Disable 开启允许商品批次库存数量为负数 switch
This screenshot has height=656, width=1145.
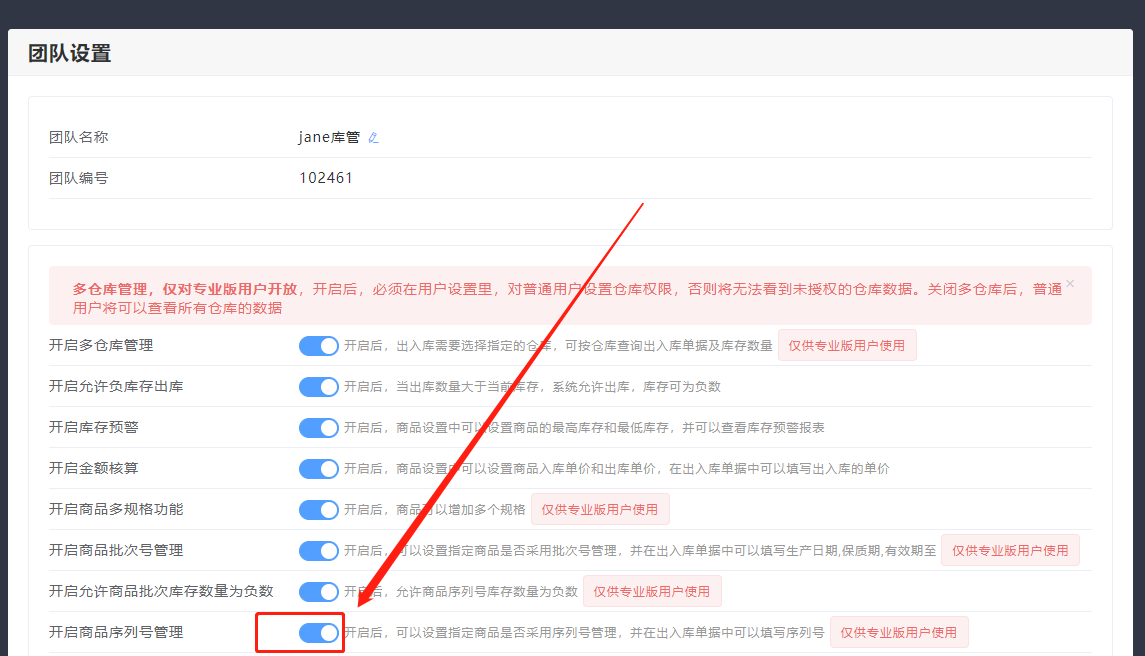tap(319, 592)
